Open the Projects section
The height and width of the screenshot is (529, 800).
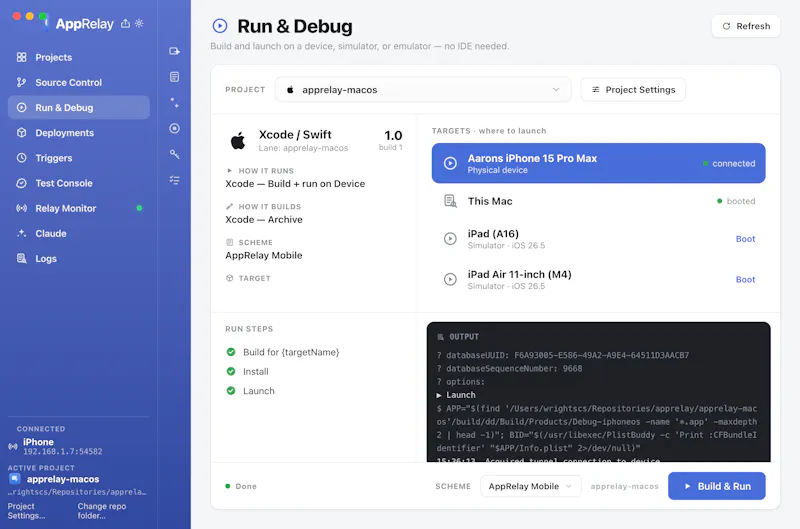pyautogui.click(x=79, y=57)
